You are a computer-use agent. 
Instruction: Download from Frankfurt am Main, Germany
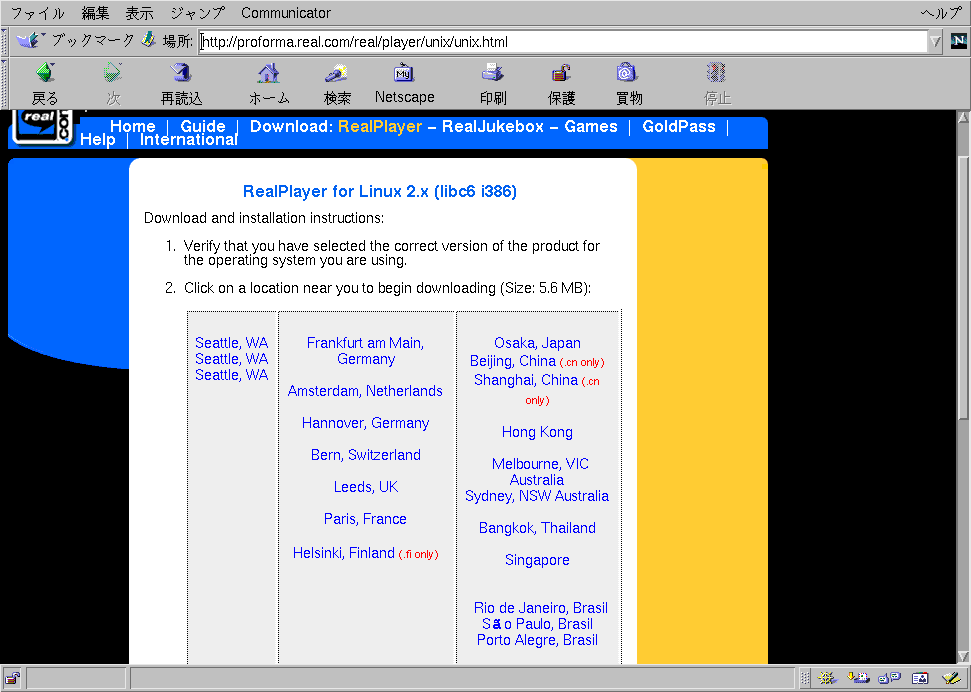365,351
